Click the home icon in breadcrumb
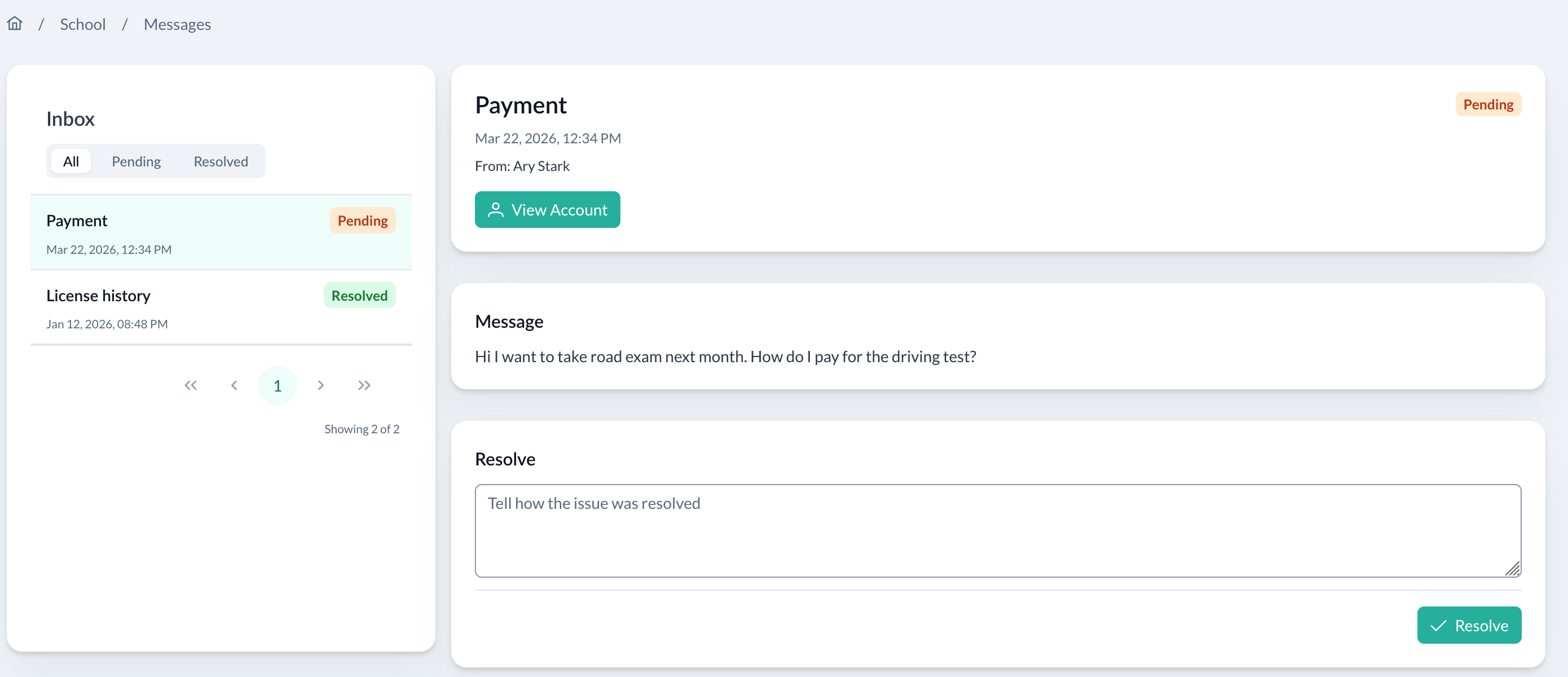The image size is (1568, 677). [x=15, y=24]
